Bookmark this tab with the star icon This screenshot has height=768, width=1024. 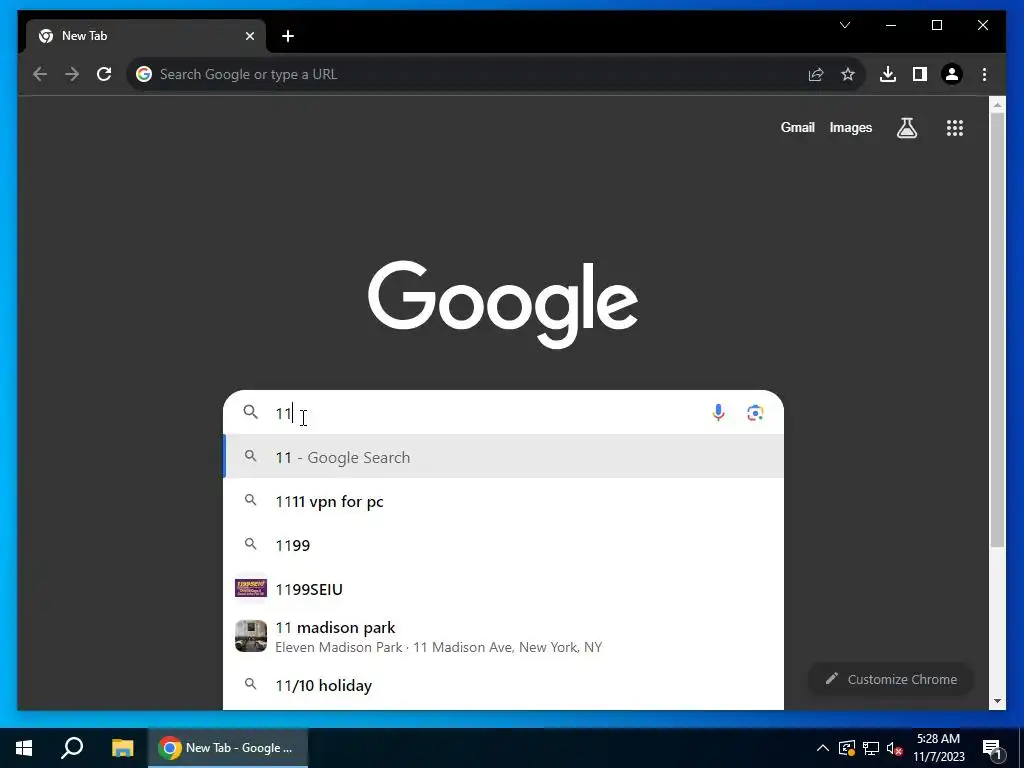coord(848,74)
